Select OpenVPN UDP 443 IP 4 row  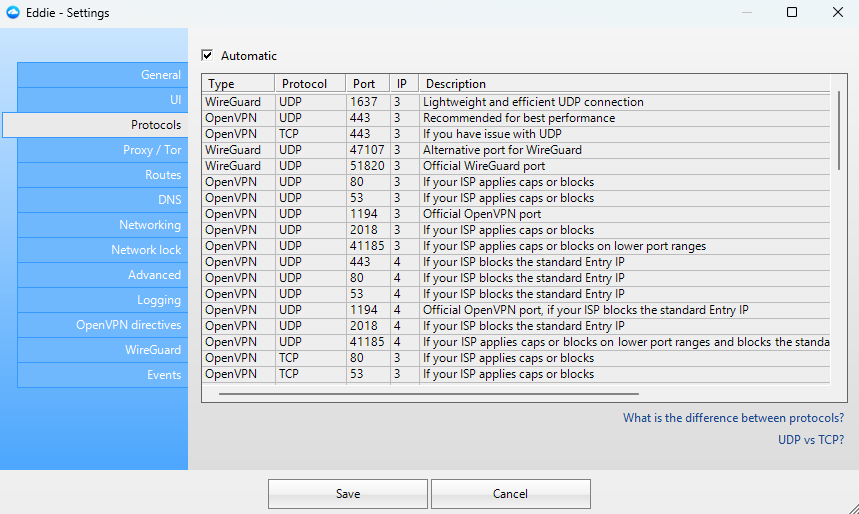click(516, 262)
